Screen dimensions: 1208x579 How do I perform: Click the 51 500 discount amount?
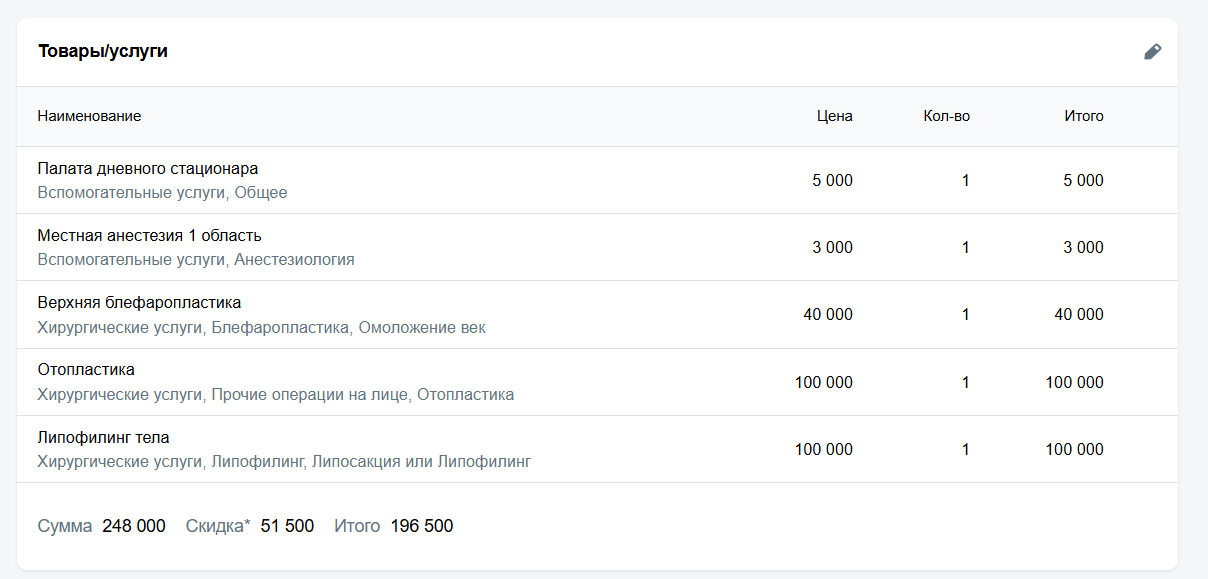(287, 526)
